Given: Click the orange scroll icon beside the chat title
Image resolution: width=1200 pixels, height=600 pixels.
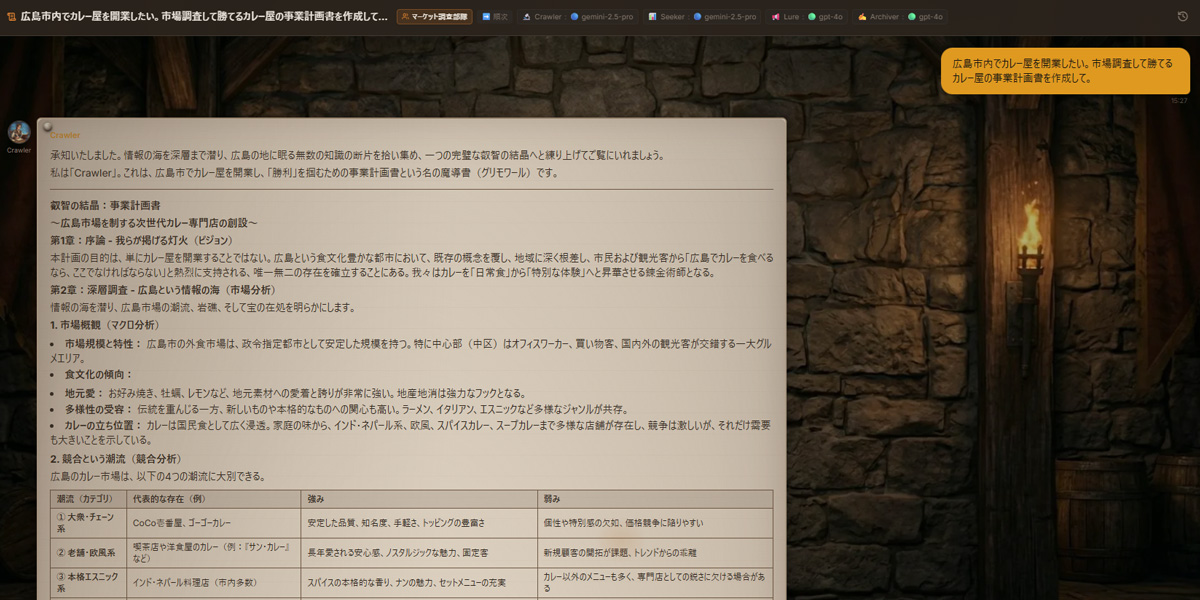Looking at the screenshot, I should pyautogui.click(x=12, y=15).
